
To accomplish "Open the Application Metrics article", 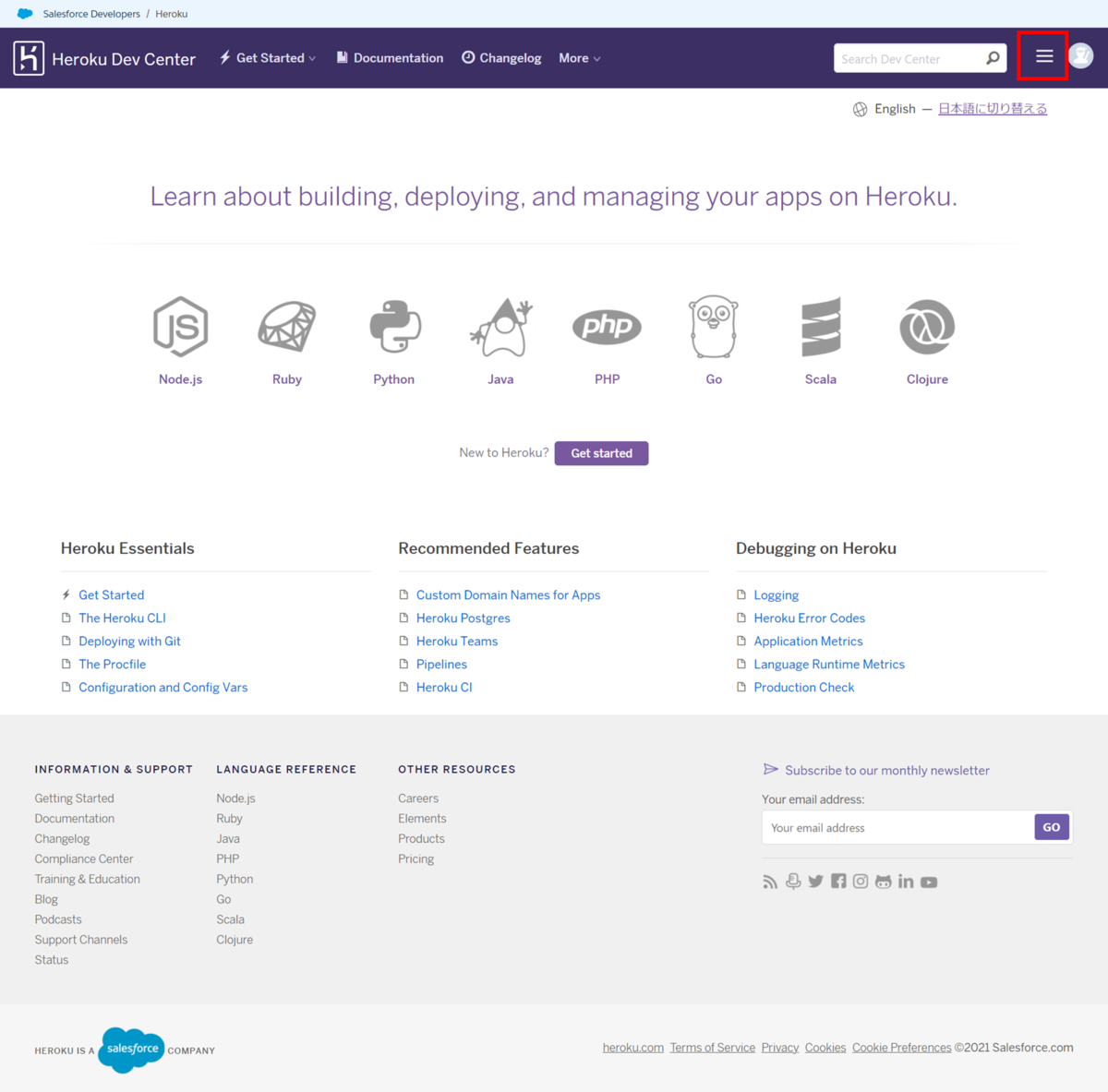I will click(808, 642).
